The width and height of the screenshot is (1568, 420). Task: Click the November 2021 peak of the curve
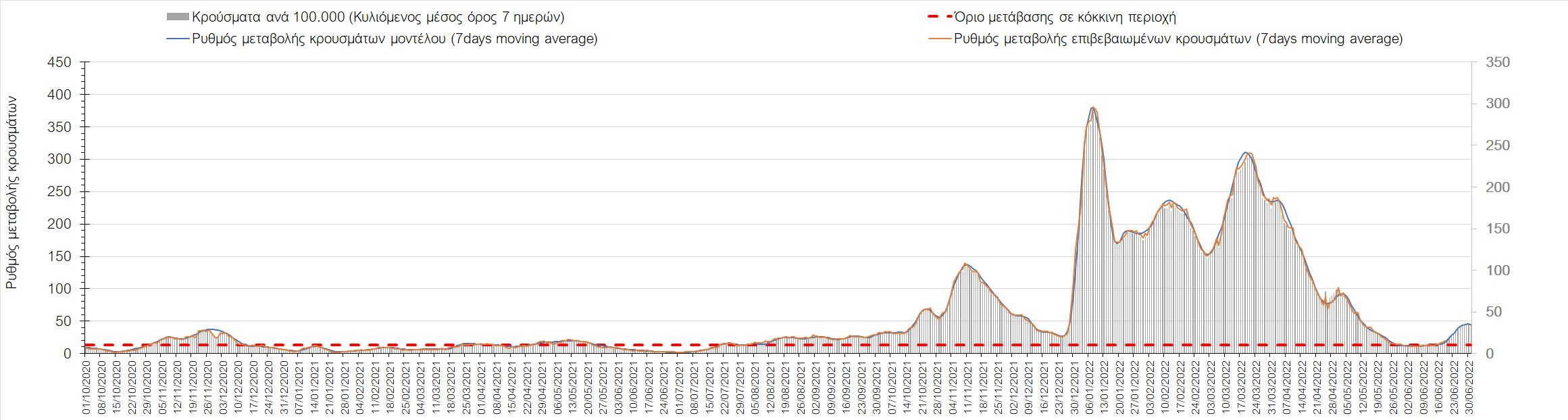966,264
